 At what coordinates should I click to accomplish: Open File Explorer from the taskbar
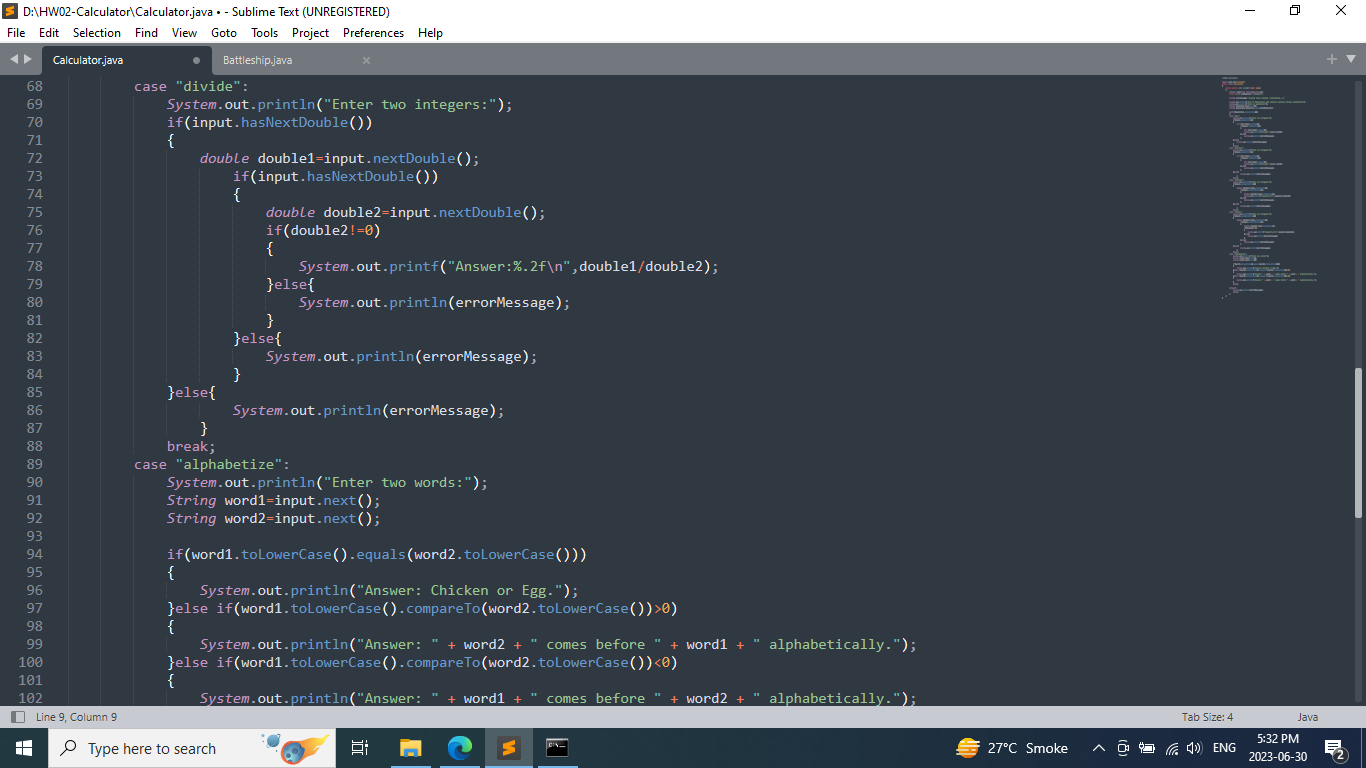410,748
